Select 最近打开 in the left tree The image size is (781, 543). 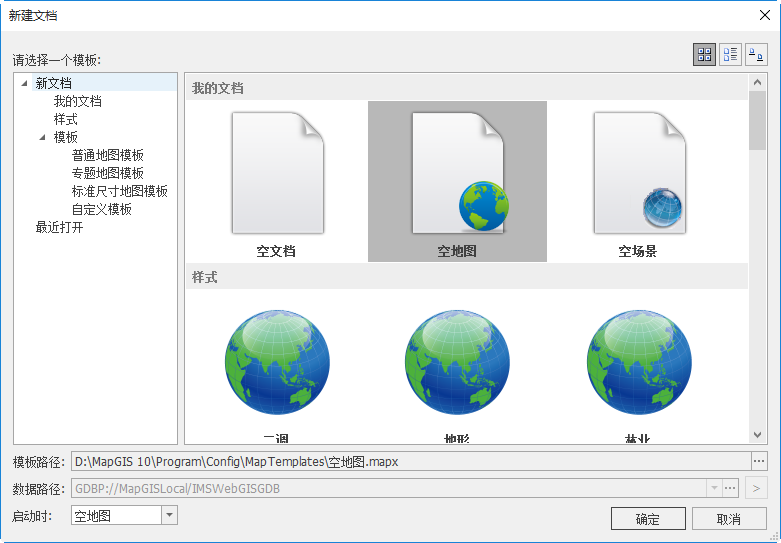tap(59, 227)
